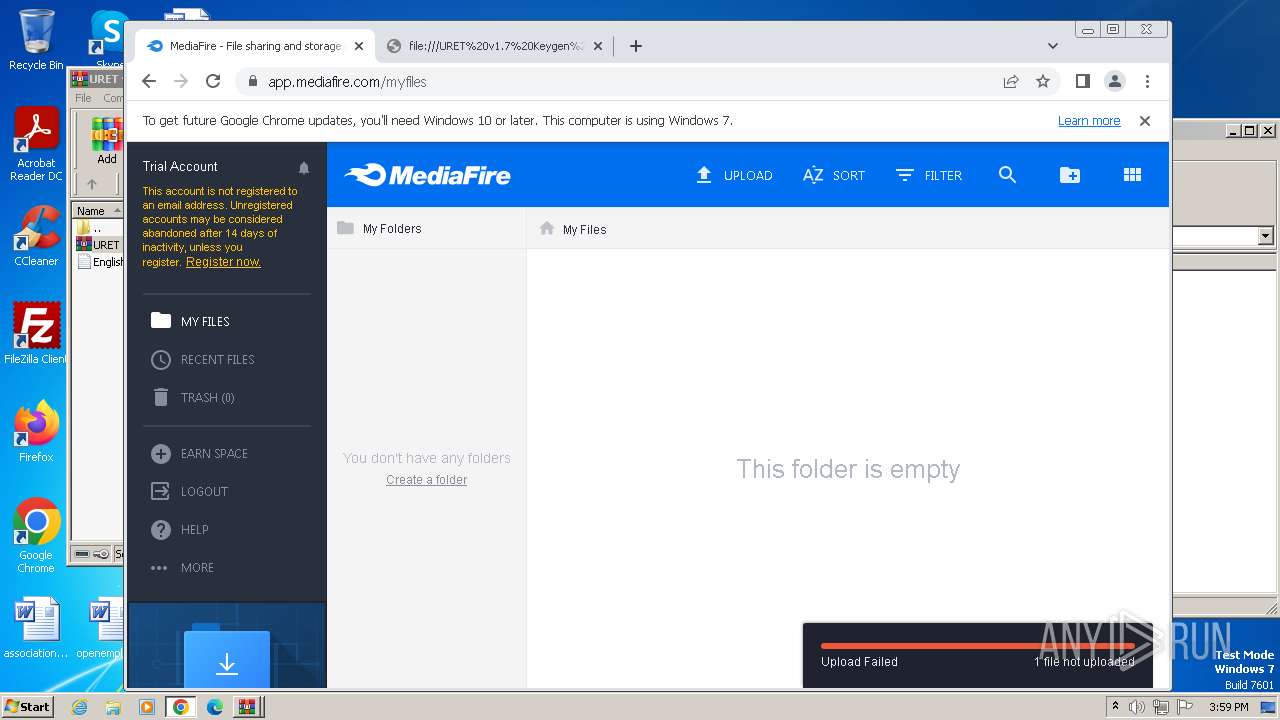Open Internet Explorer from taskbar
The height and width of the screenshot is (720, 1280).
[x=80, y=707]
